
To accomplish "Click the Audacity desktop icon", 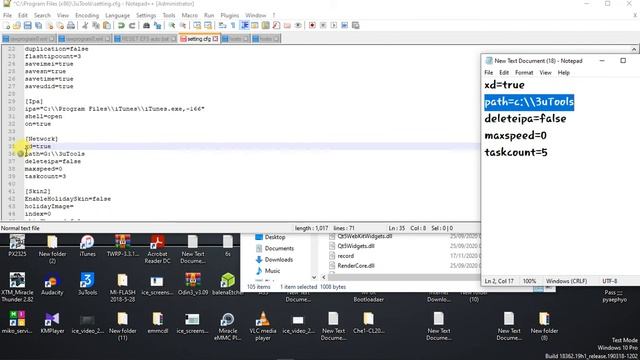I will tap(52, 284).
